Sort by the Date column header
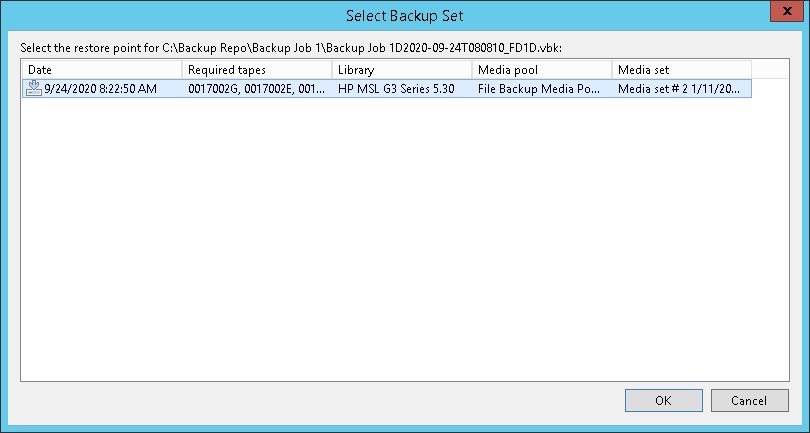Image resolution: width=810 pixels, height=433 pixels. (x=102, y=69)
